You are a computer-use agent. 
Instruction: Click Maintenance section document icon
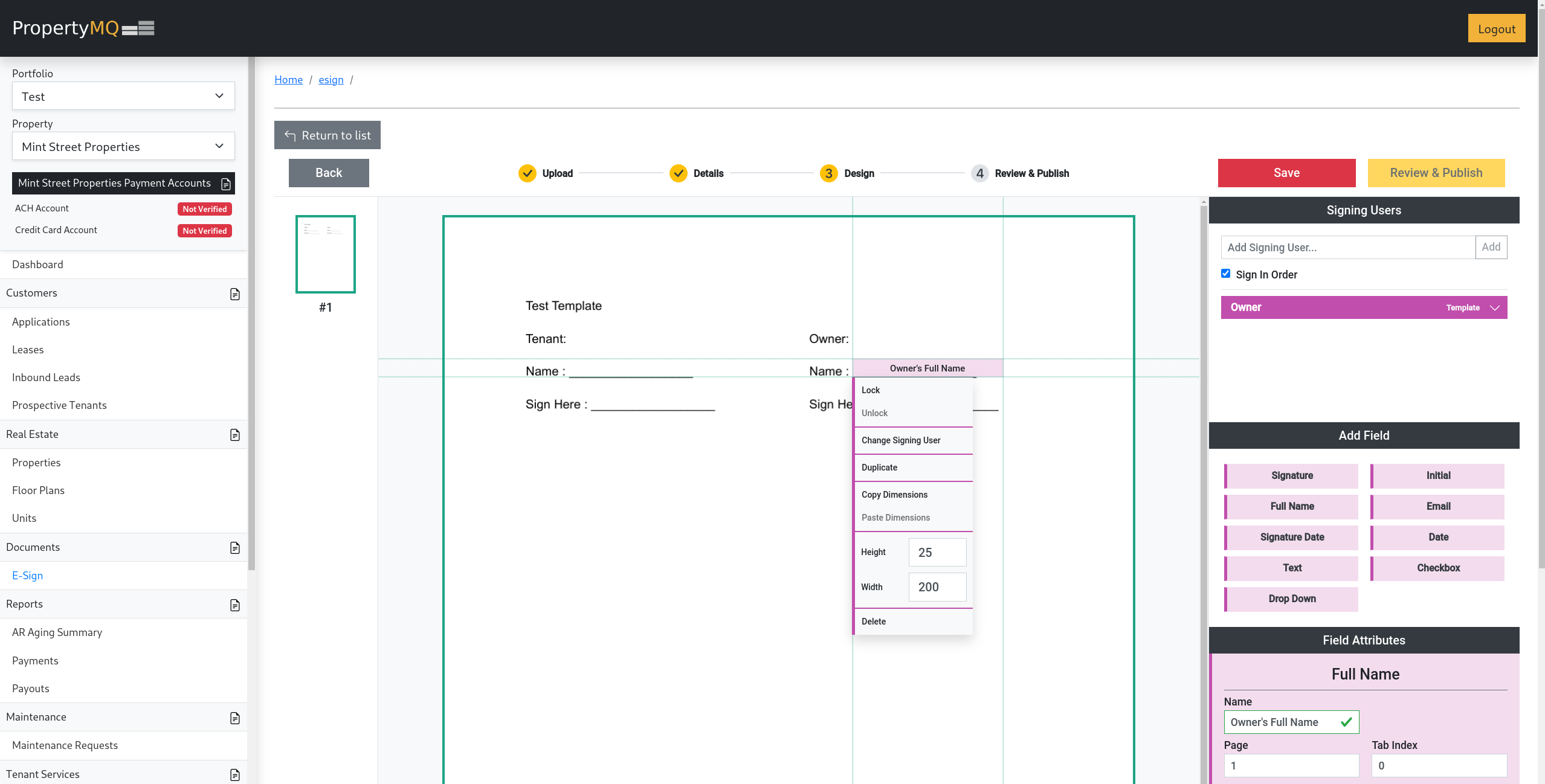(235, 718)
